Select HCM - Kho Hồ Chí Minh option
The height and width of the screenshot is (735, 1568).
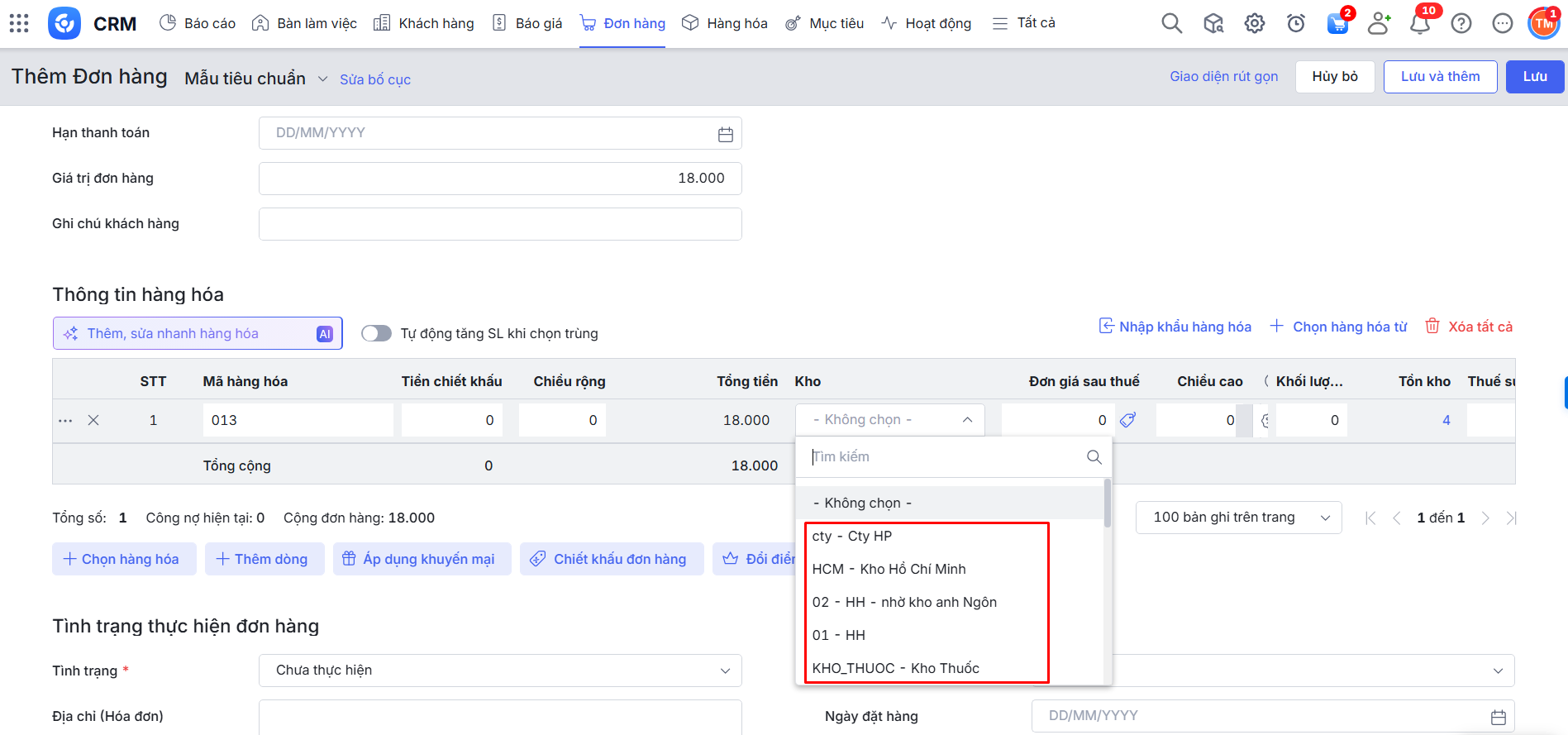pos(889,569)
